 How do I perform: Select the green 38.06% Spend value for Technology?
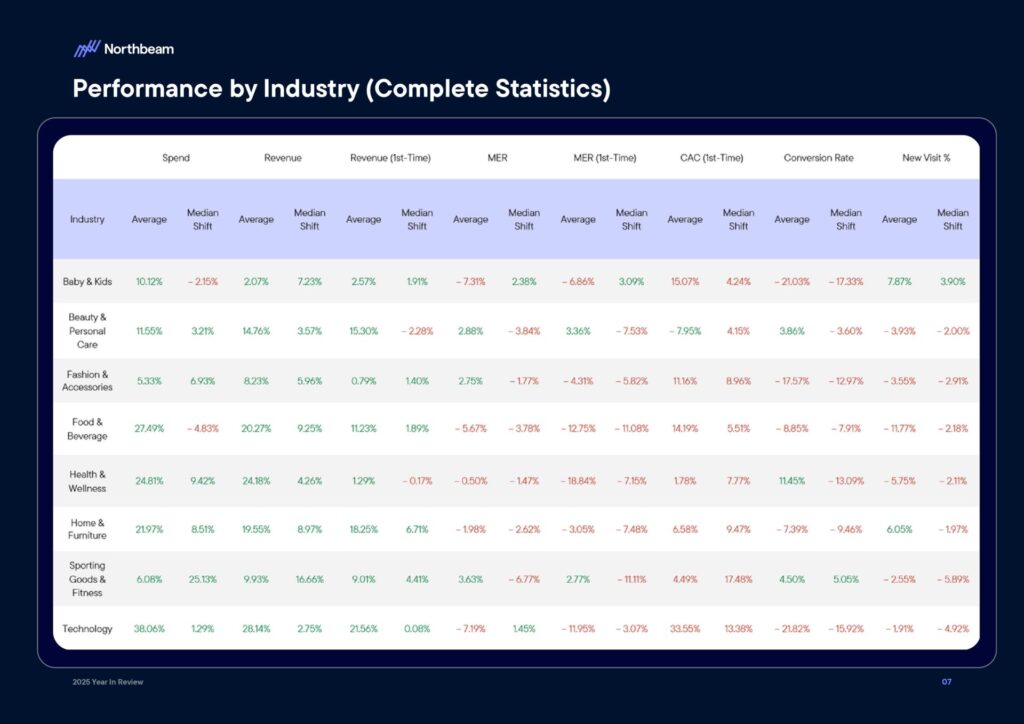tap(149, 628)
